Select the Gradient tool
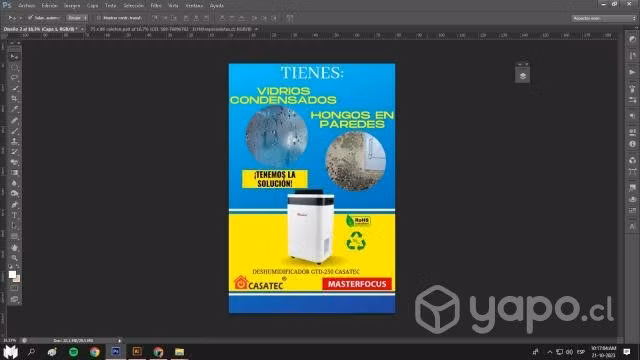 point(14,173)
